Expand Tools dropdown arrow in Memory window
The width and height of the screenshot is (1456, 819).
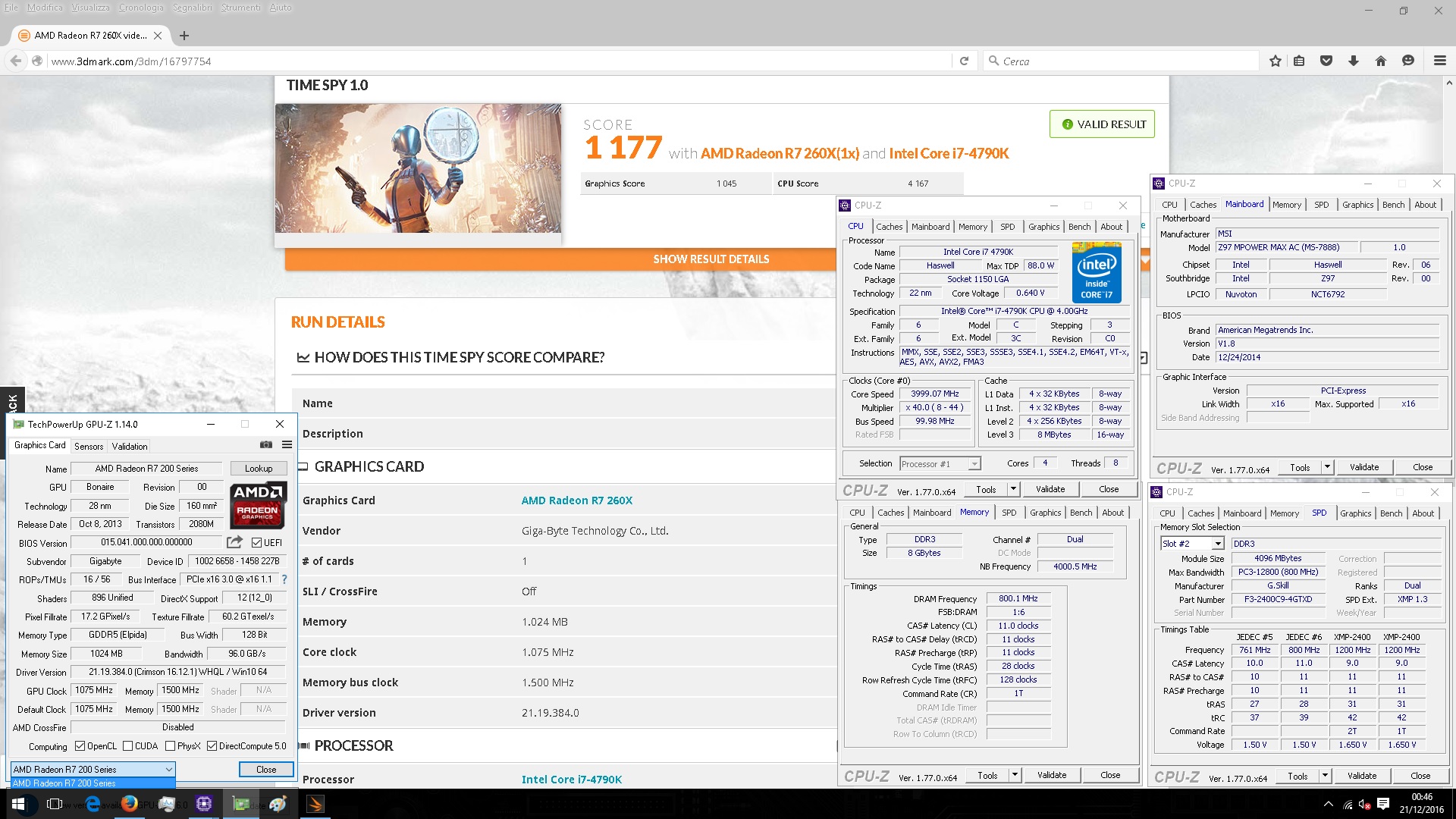[x=1015, y=775]
